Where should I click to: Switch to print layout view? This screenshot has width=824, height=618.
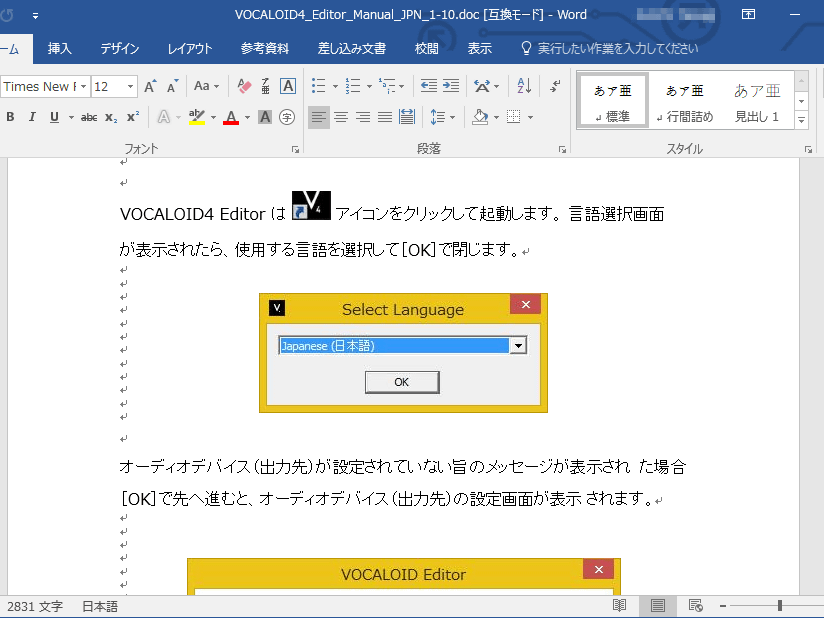657,606
